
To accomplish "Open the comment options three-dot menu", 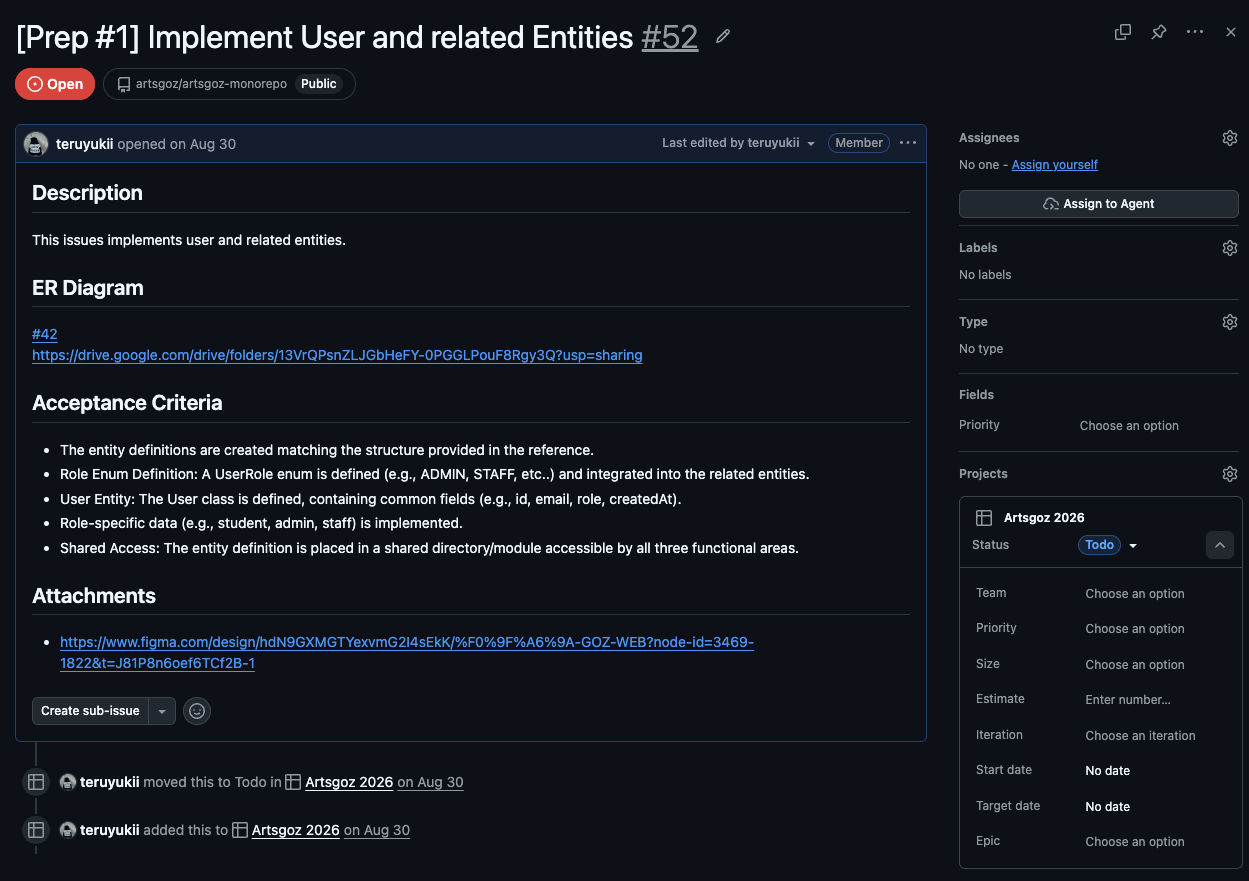I will click(x=908, y=143).
